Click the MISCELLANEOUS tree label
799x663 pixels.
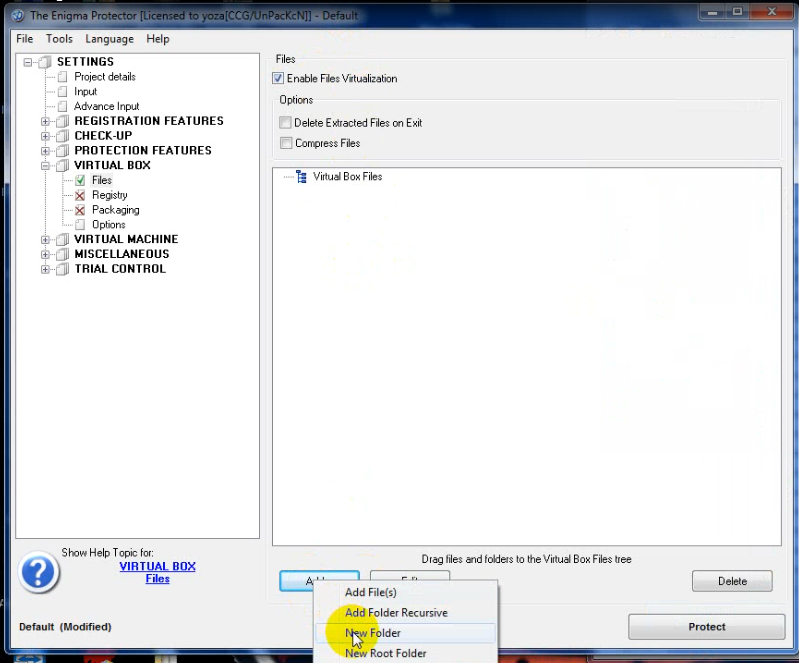122,254
